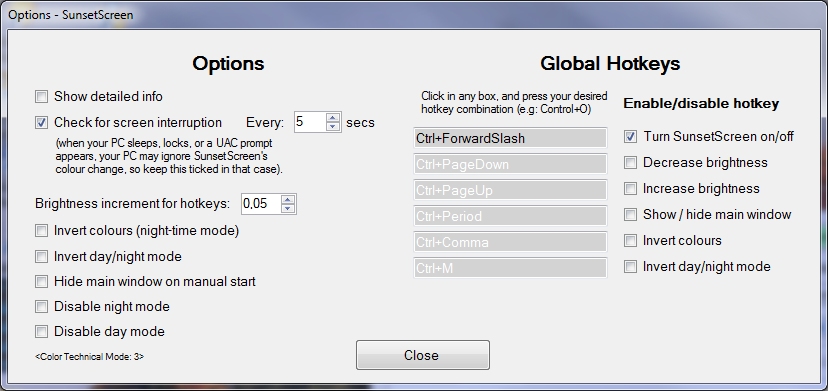
Task: Click the 'Every:' label text
Action: click(x=265, y=123)
